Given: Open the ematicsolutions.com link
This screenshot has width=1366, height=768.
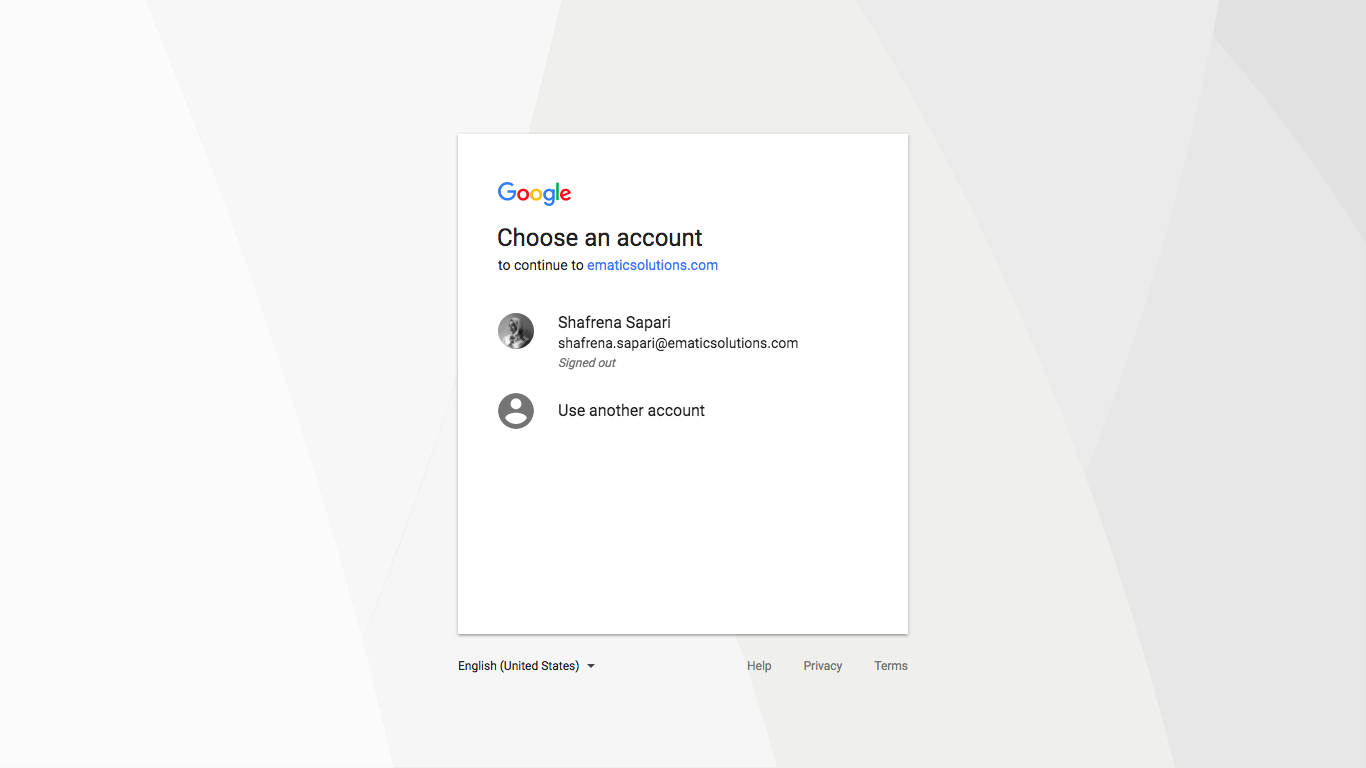Looking at the screenshot, I should (x=652, y=265).
